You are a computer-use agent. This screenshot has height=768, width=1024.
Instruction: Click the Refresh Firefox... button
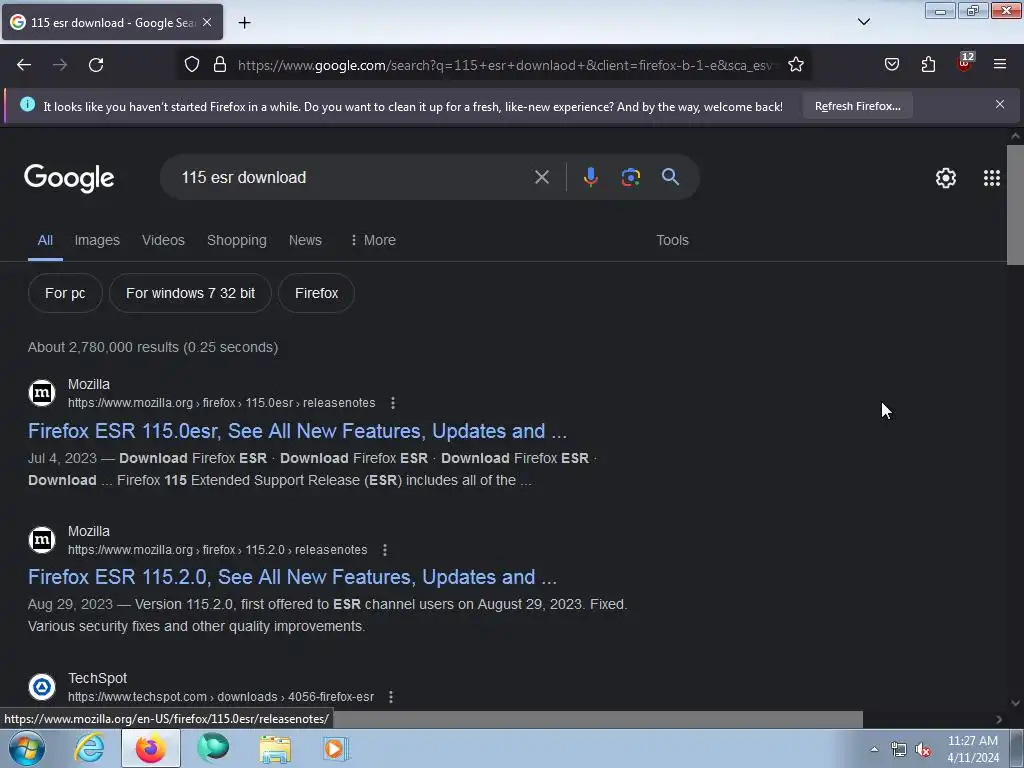[x=857, y=106]
